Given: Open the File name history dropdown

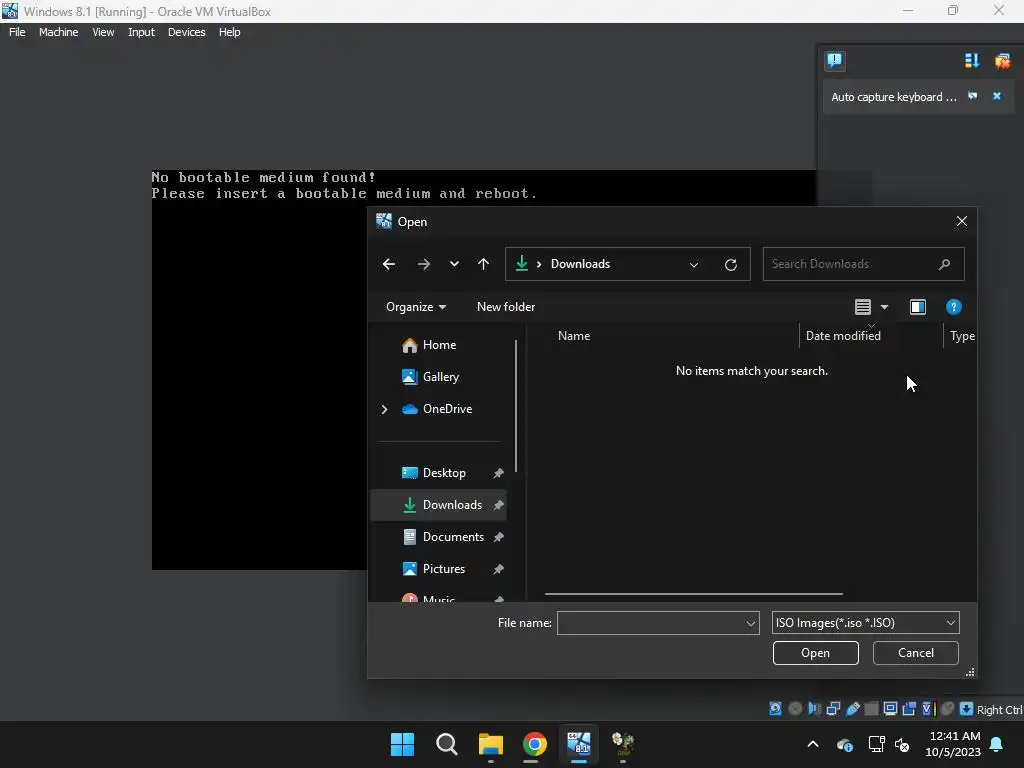Looking at the screenshot, I should [750, 623].
